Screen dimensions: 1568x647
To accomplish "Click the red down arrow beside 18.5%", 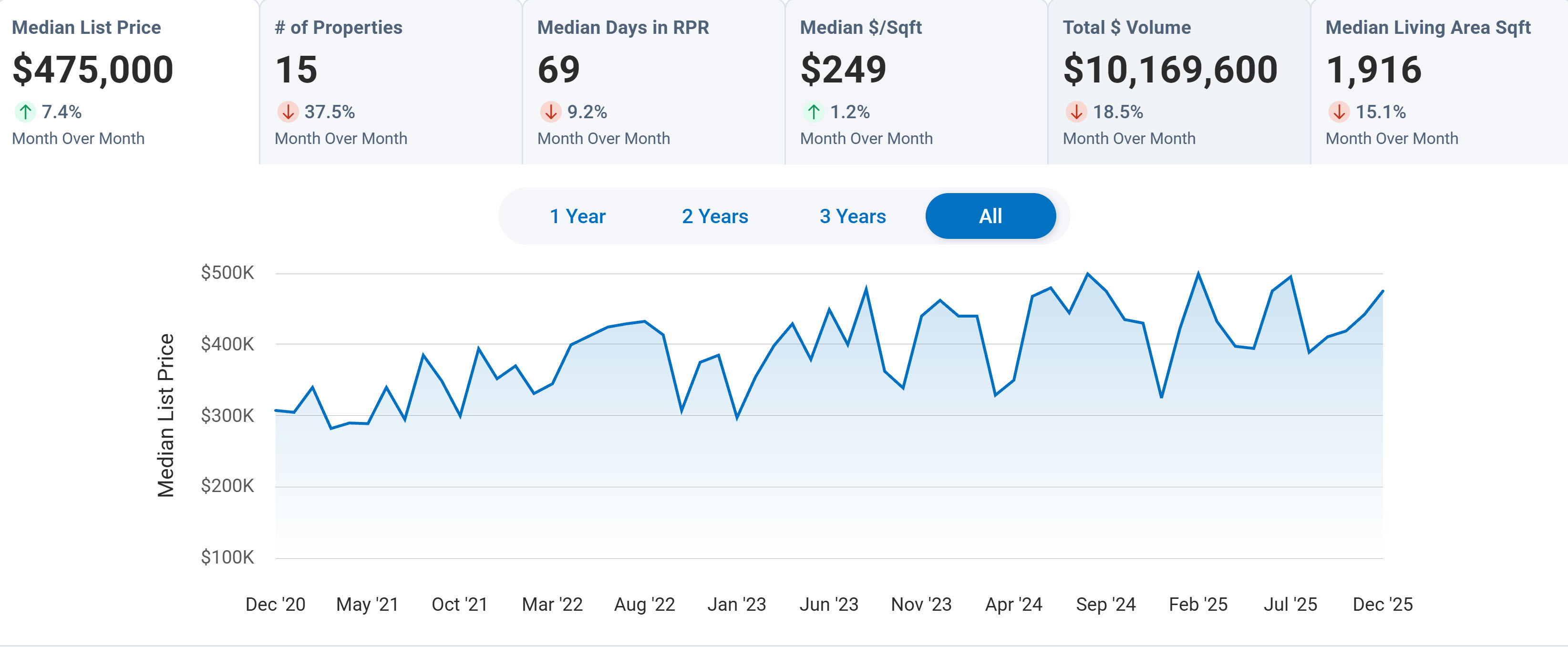I will click(x=1075, y=112).
